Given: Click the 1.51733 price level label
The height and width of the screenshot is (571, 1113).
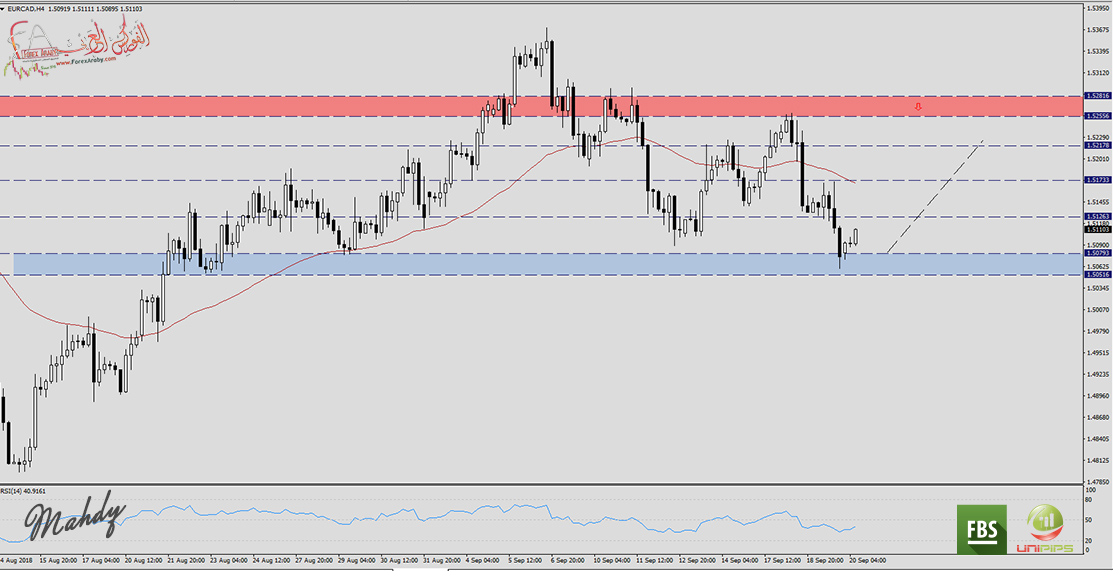Looking at the screenshot, I should pyautogui.click(x=1096, y=180).
